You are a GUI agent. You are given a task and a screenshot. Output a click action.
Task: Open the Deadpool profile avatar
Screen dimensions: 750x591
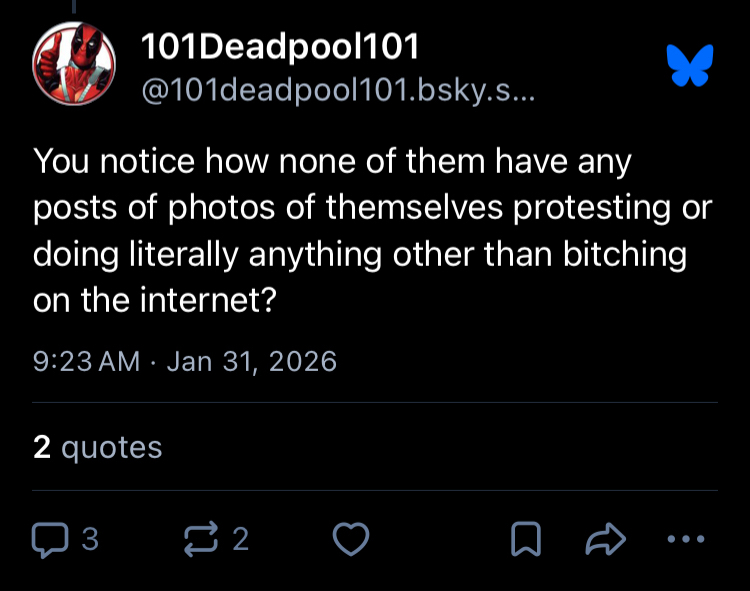74,62
